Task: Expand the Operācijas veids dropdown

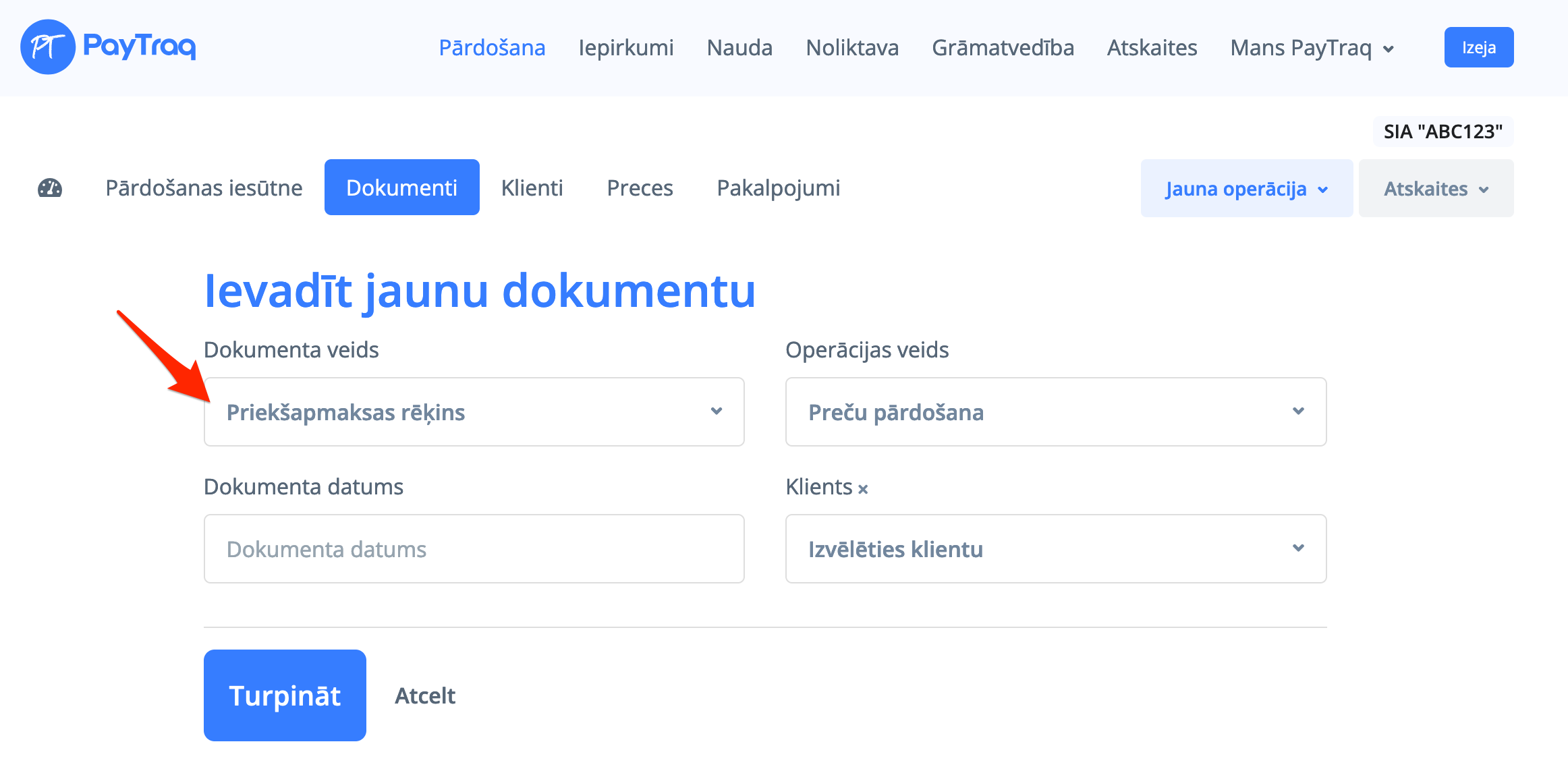Action: pos(1055,411)
